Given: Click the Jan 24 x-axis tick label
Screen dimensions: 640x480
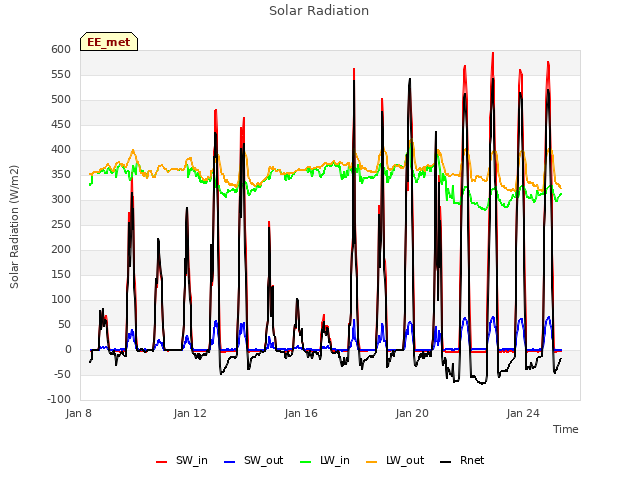Looking at the screenshot, I should [523, 413].
